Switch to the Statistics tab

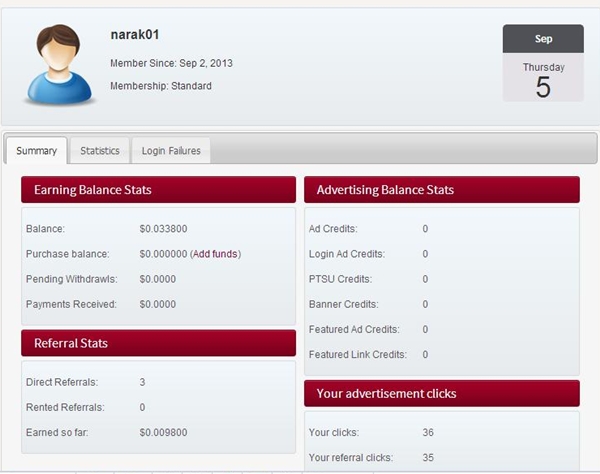[100, 151]
